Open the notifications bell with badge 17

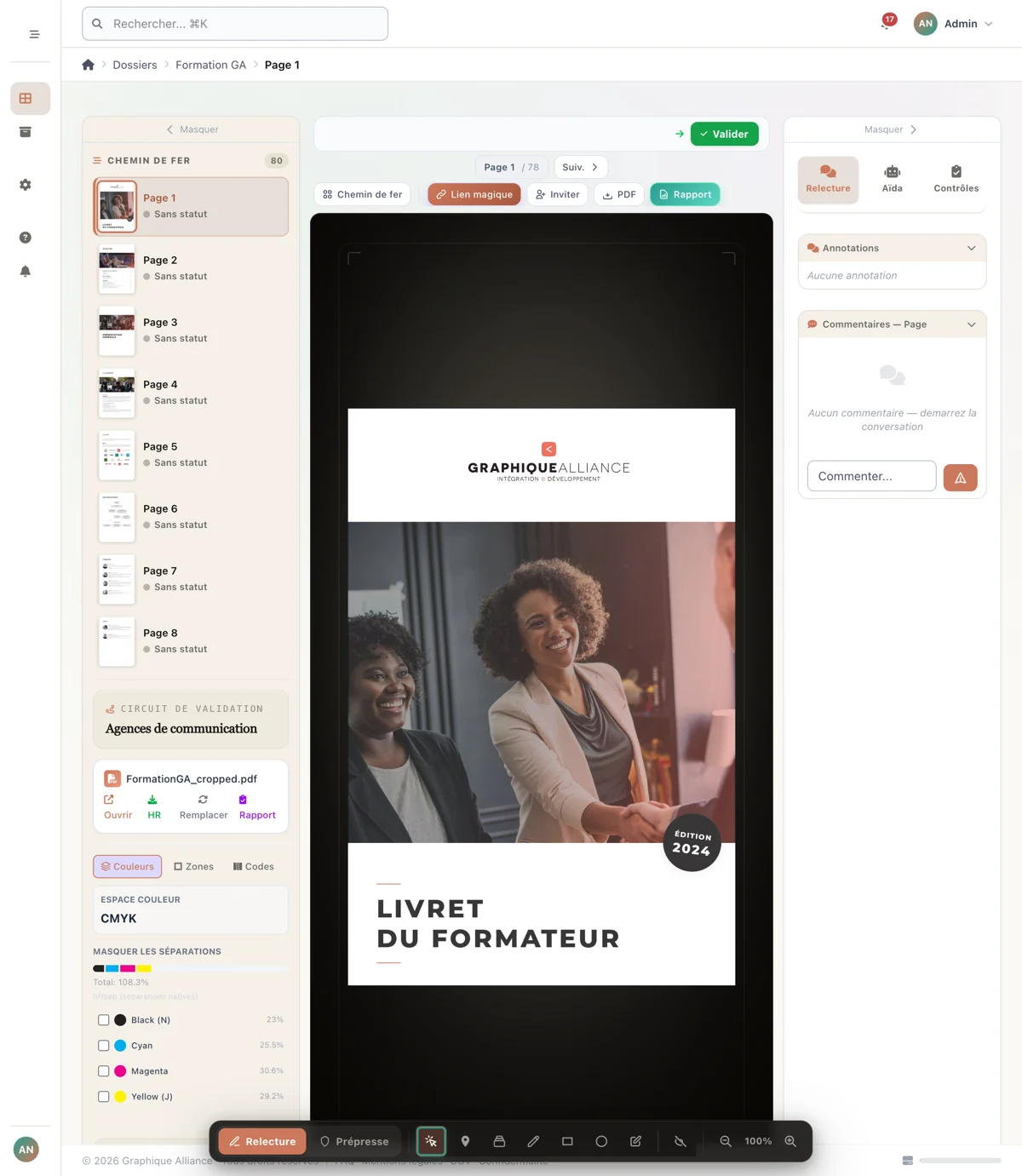(x=887, y=23)
